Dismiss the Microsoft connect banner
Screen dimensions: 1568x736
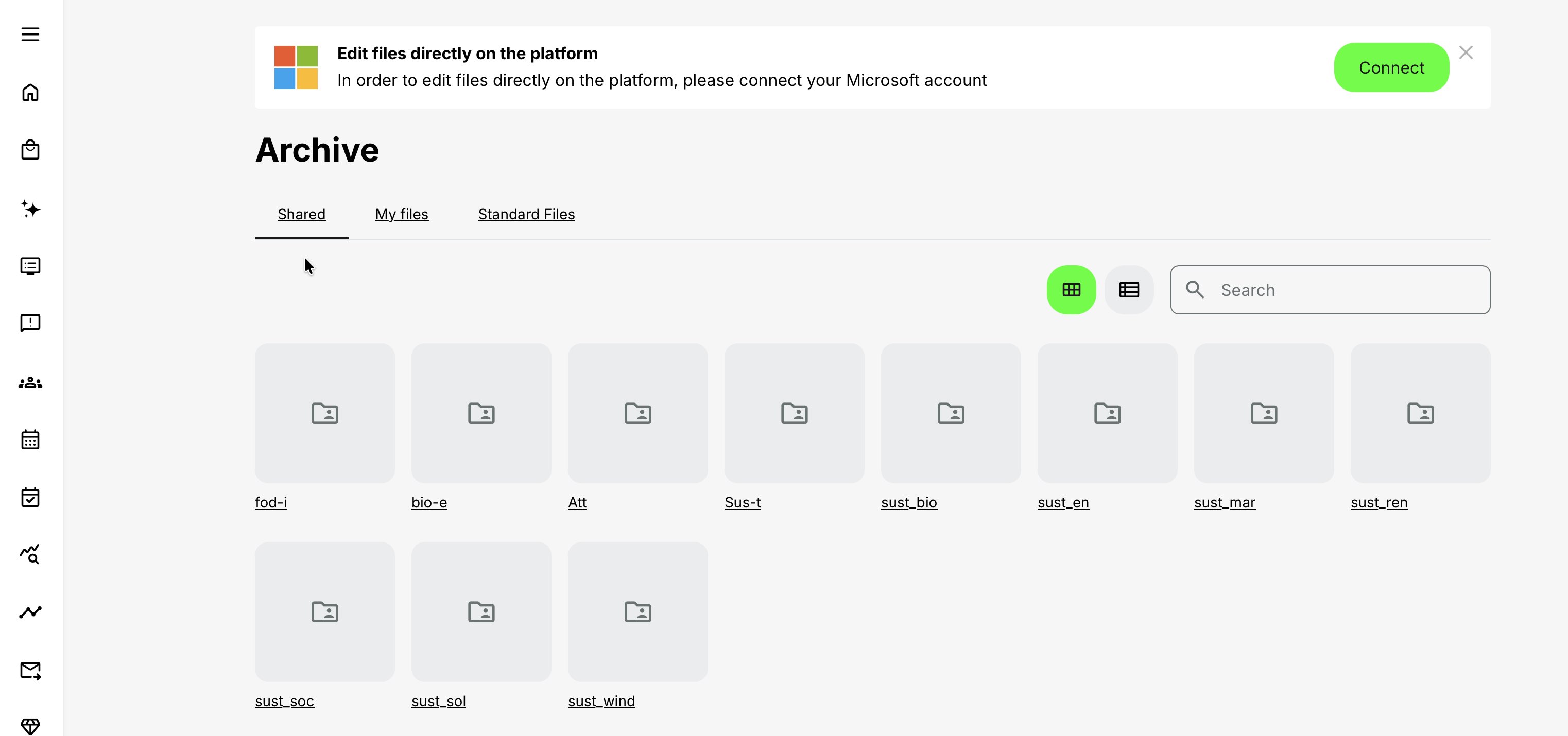point(1466,53)
